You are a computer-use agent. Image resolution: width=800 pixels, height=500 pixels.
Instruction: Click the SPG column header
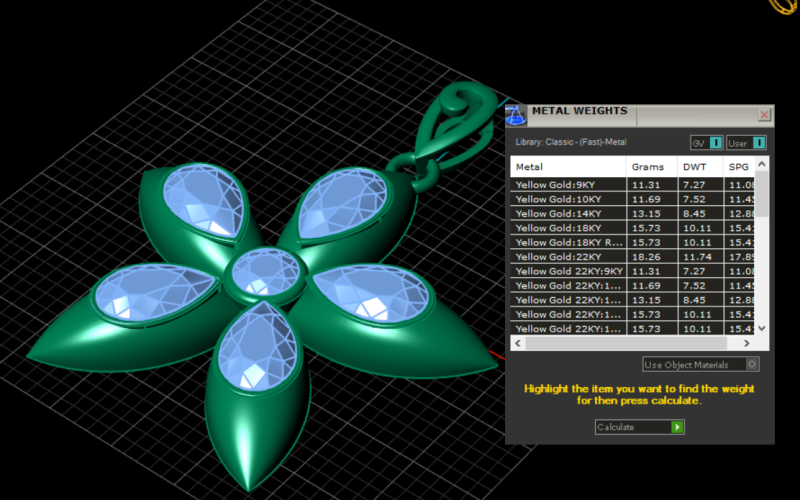(x=739, y=167)
